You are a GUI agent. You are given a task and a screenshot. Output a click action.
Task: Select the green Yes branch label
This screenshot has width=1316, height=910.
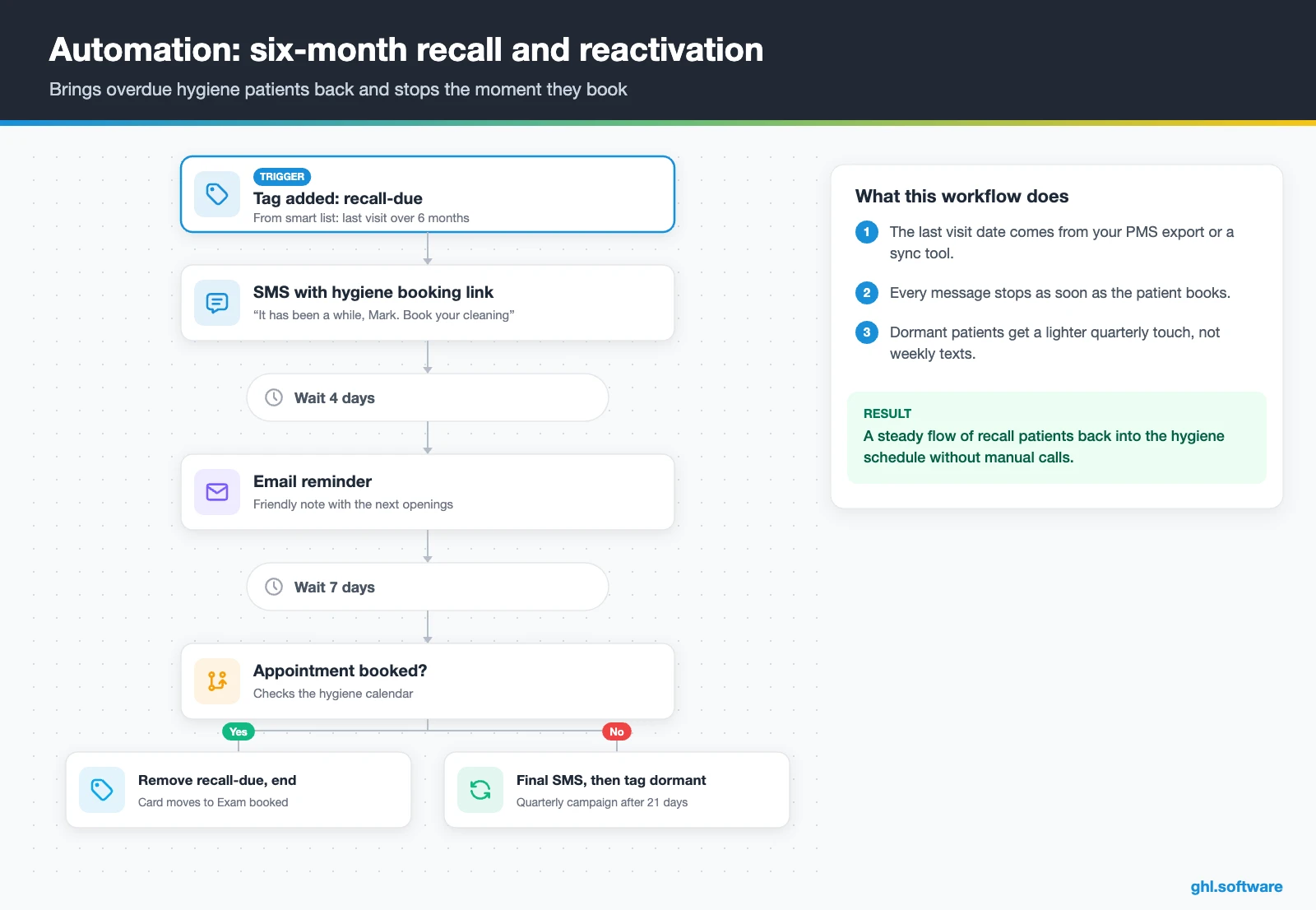(x=239, y=731)
